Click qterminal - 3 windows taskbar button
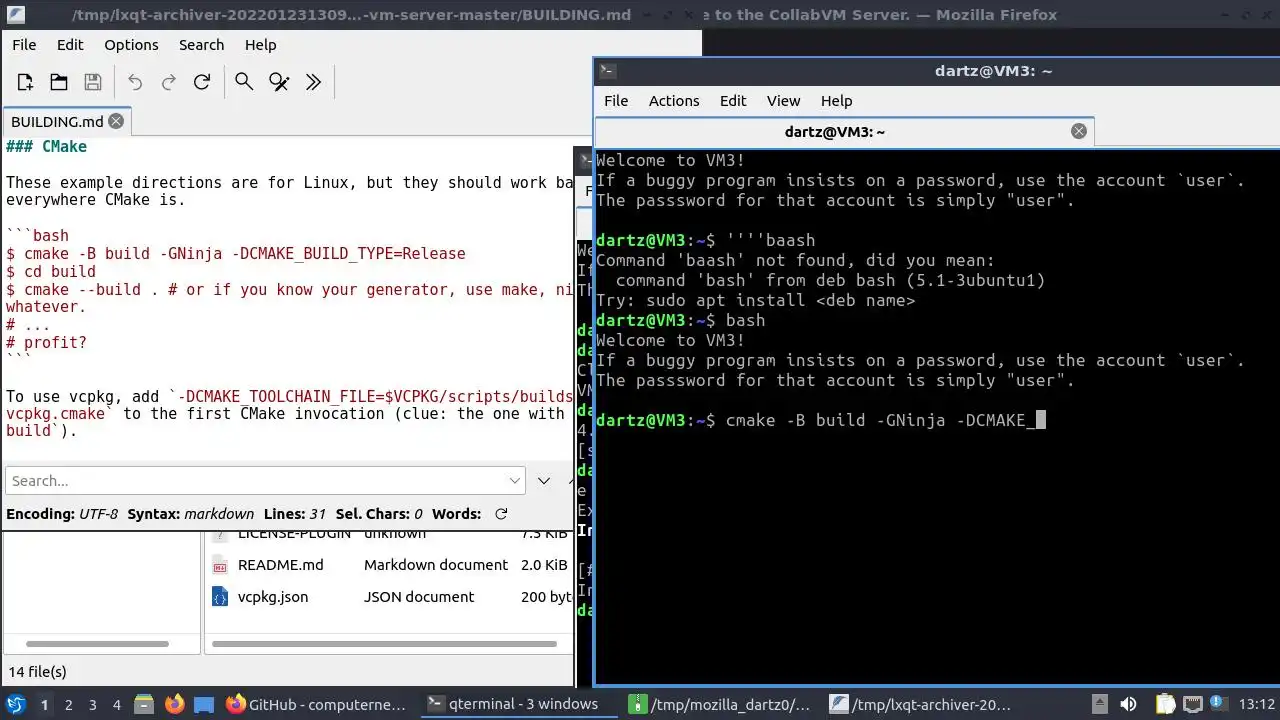Image resolution: width=1280 pixels, height=720 pixels. (x=518, y=705)
